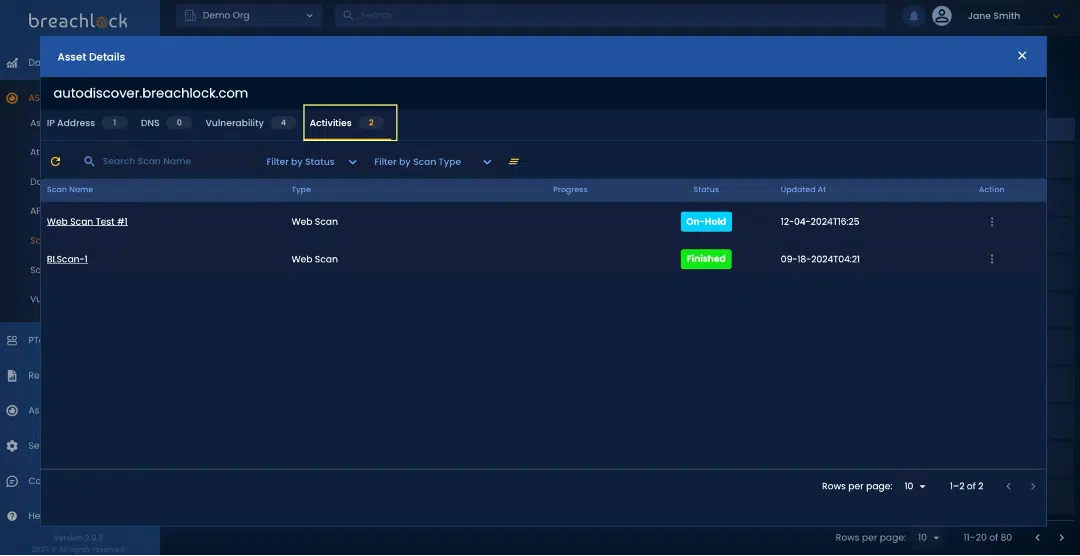Click the Help question mark icon
Screen dimensions: 1080x556
[12, 515]
